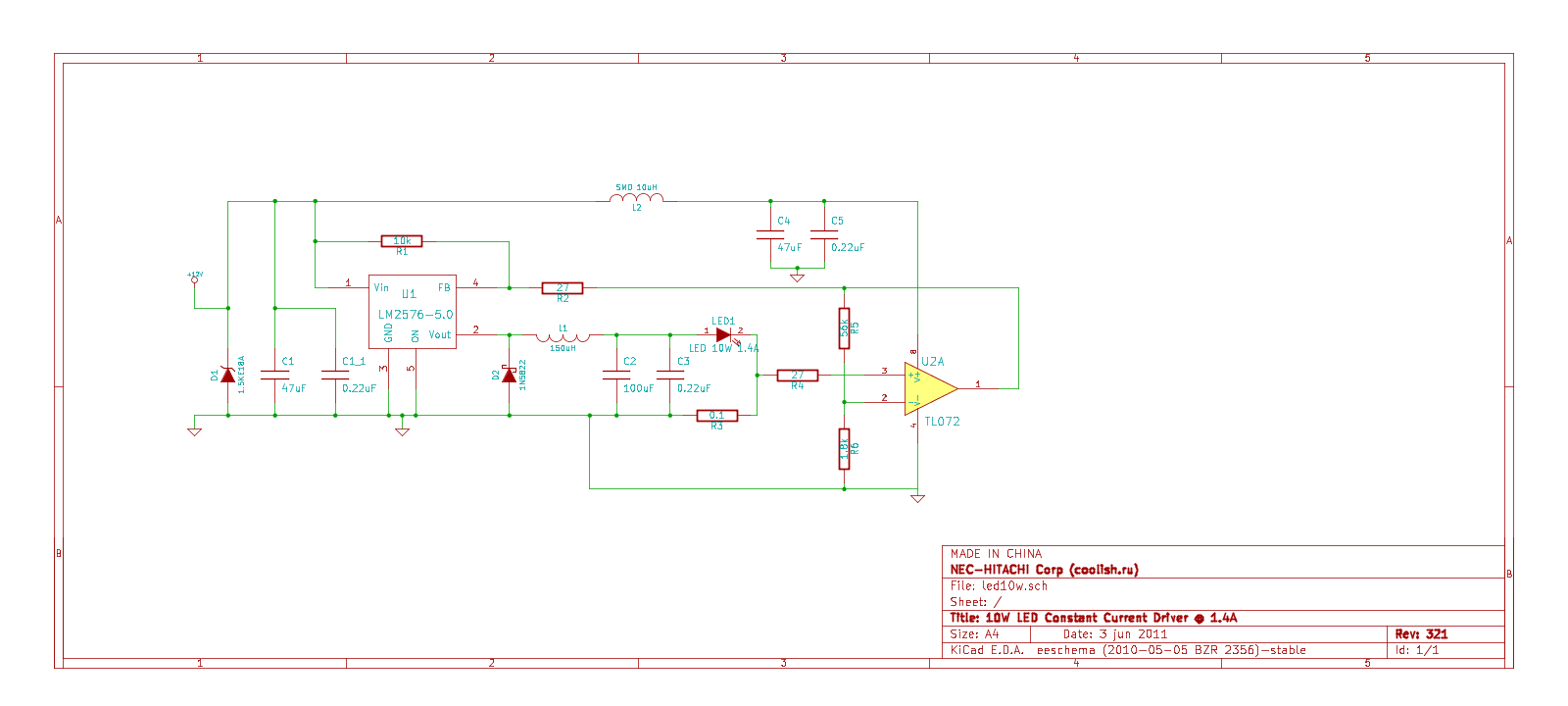1568x706 pixels.
Task: Click the C1 47uF capacitor
Action: (x=274, y=375)
